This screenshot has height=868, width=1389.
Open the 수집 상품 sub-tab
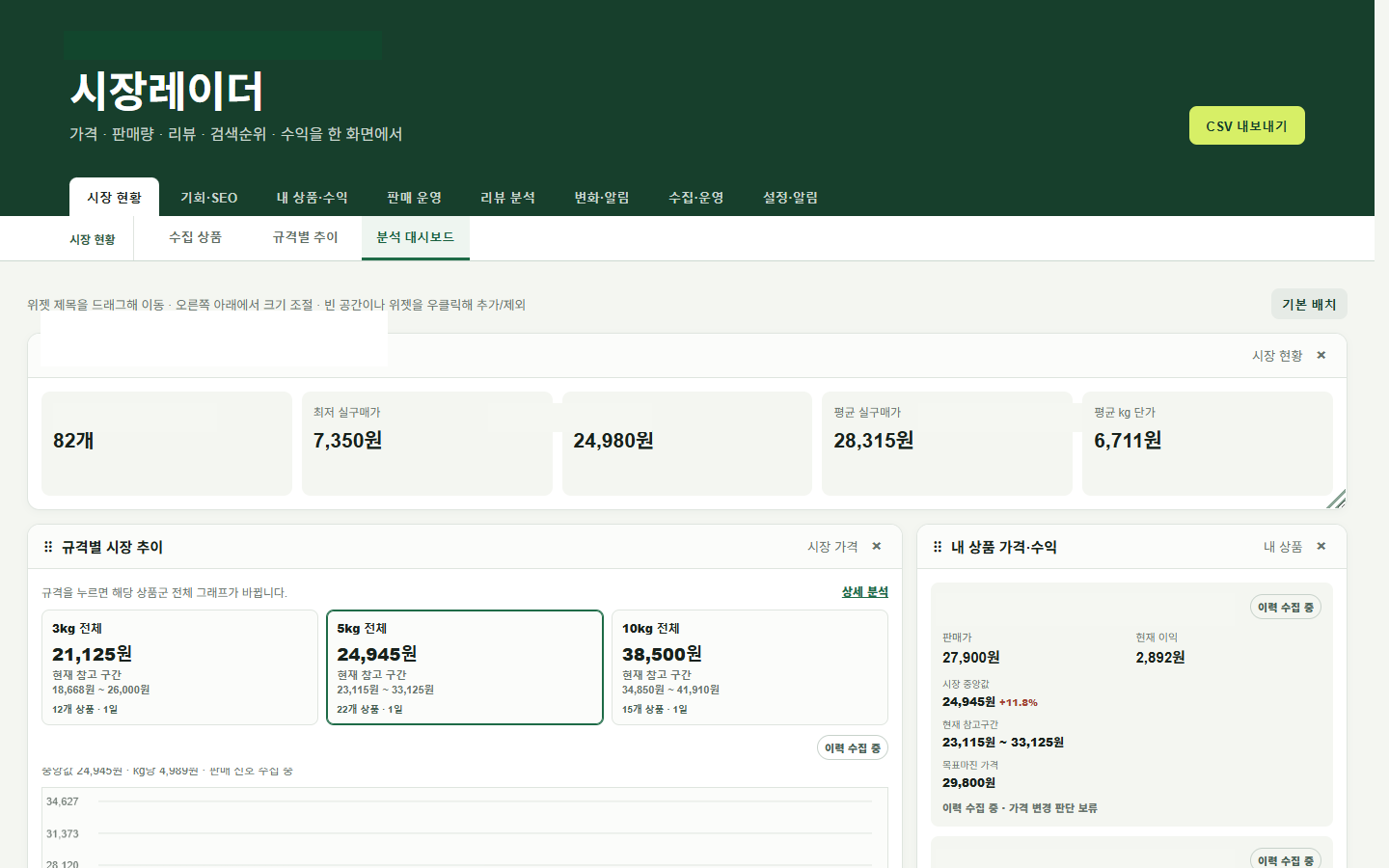tap(196, 237)
